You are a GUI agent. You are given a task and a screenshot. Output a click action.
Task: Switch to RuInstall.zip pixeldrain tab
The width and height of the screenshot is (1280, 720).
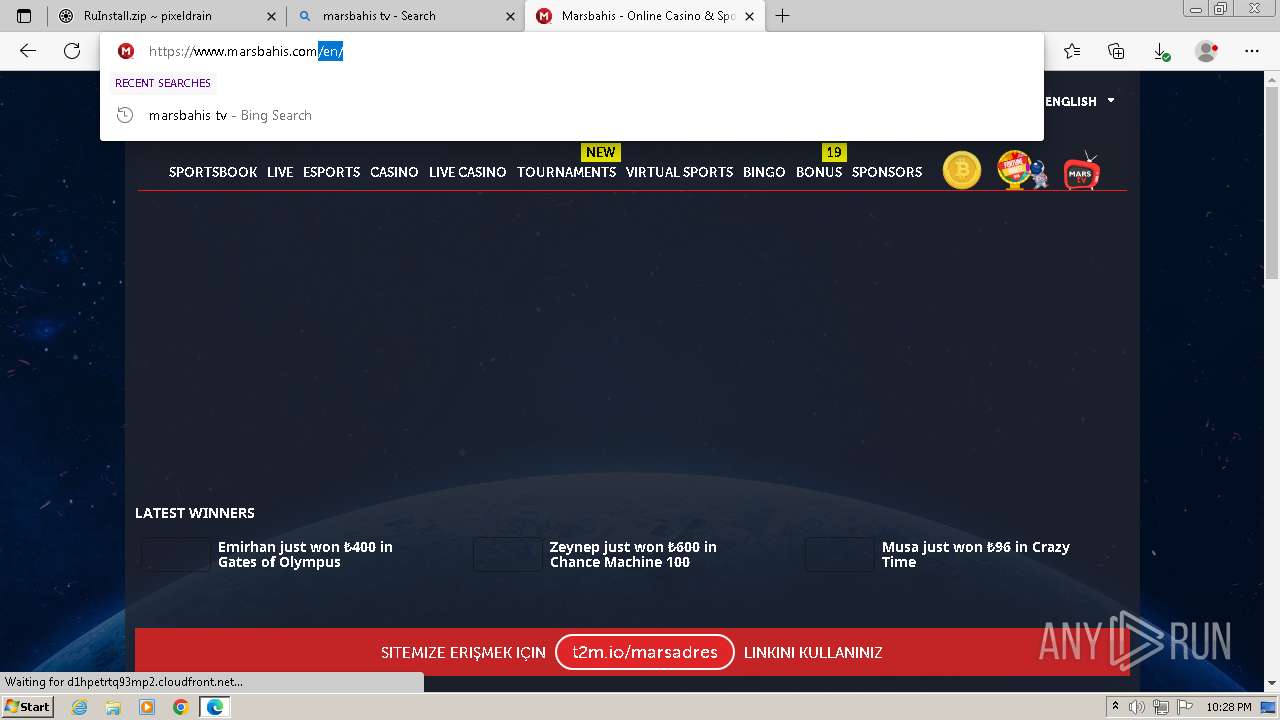166,16
